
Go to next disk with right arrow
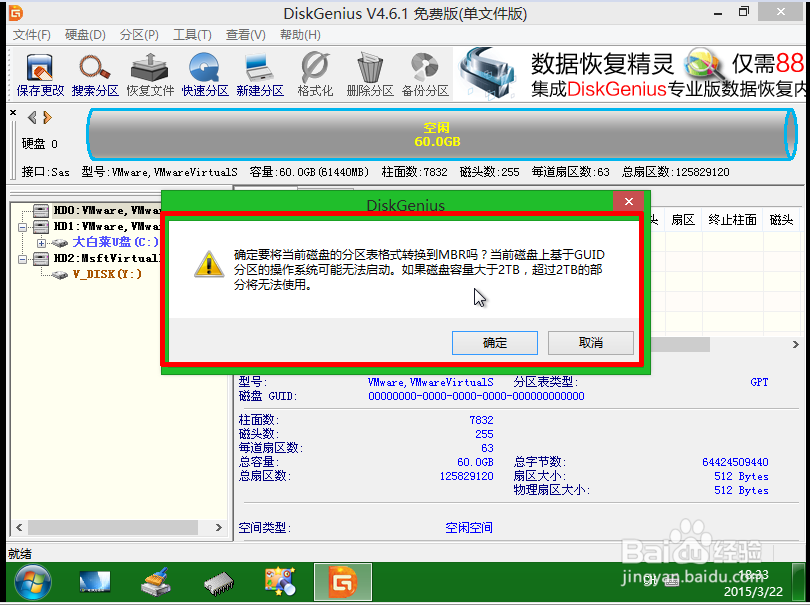click(48, 118)
